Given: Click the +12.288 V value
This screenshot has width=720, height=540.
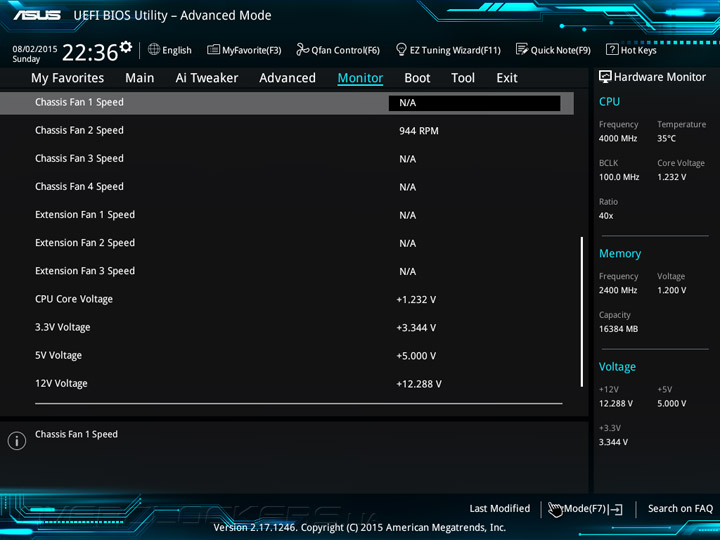Looking at the screenshot, I should tap(419, 384).
